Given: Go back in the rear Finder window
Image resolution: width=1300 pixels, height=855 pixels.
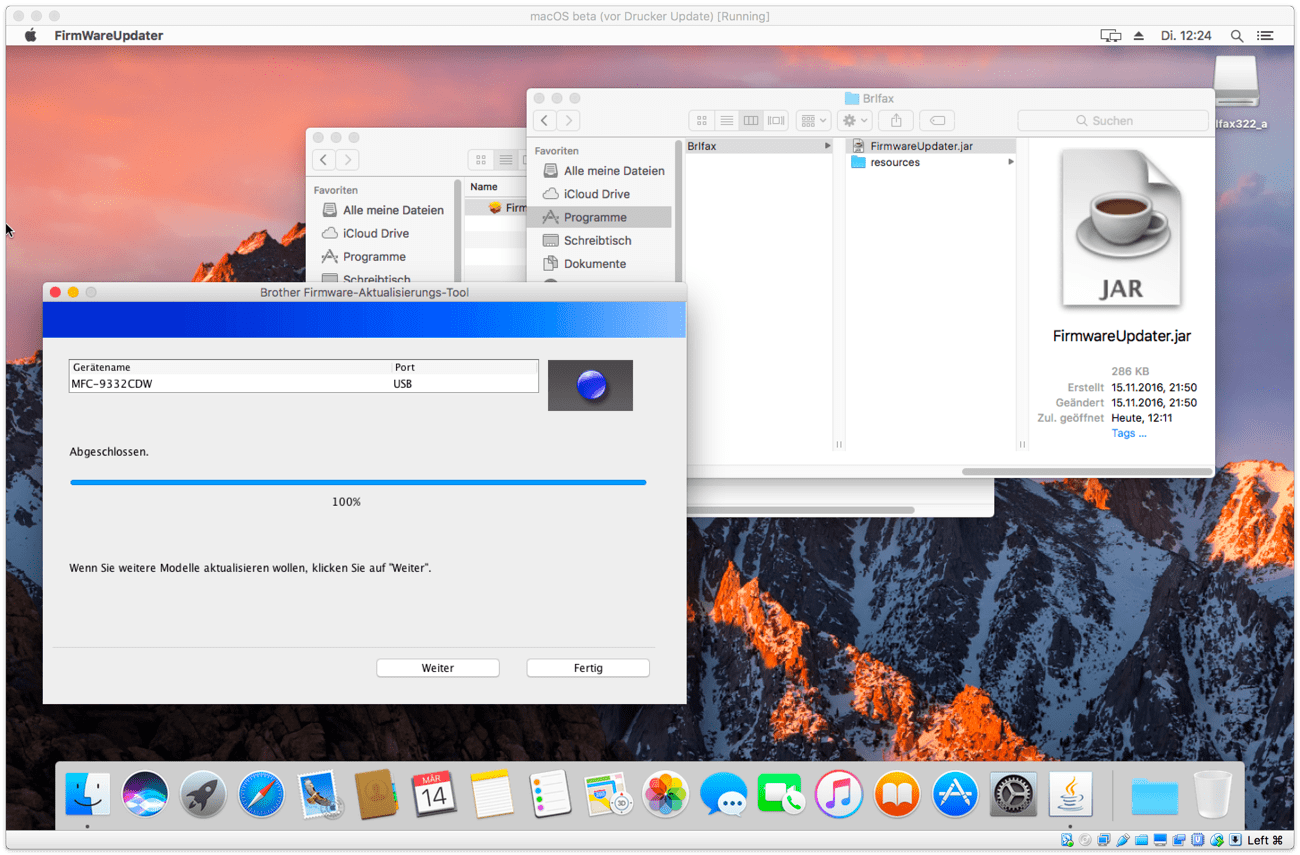Looking at the screenshot, I should pos(324,160).
